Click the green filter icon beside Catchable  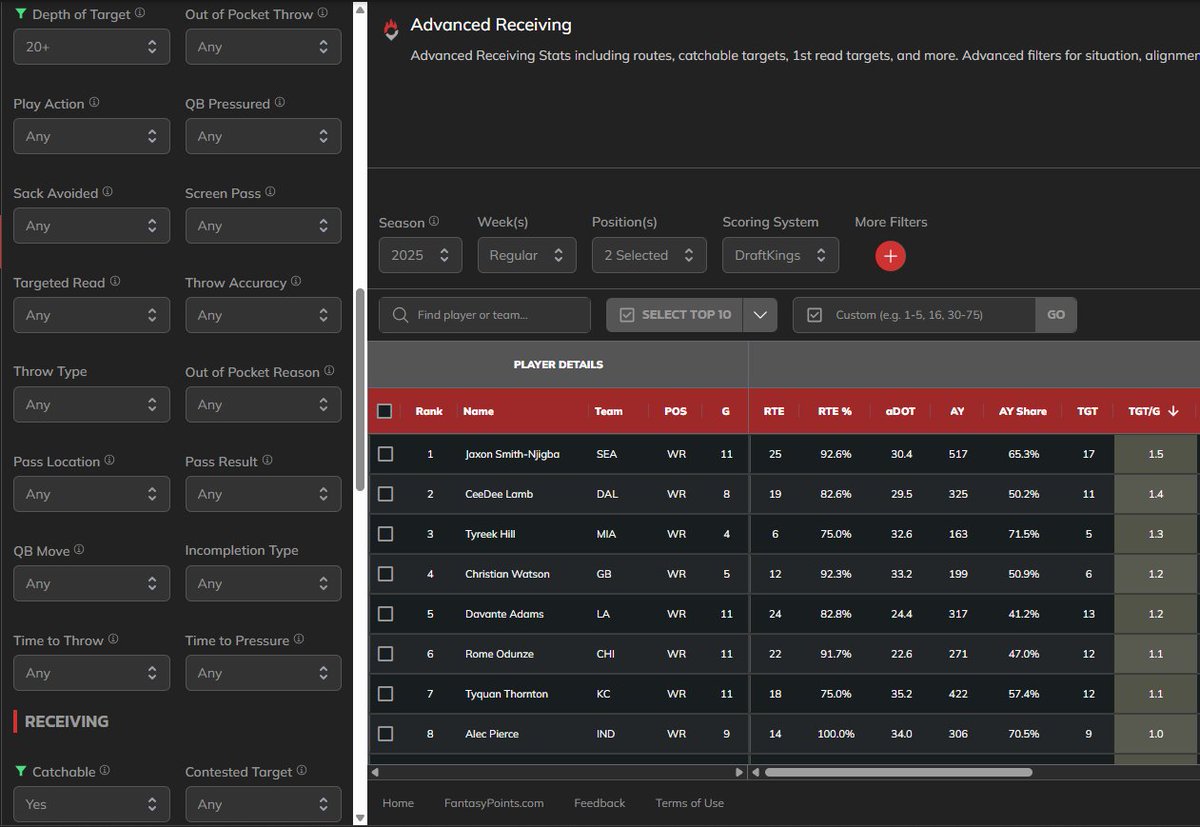tap(21, 772)
